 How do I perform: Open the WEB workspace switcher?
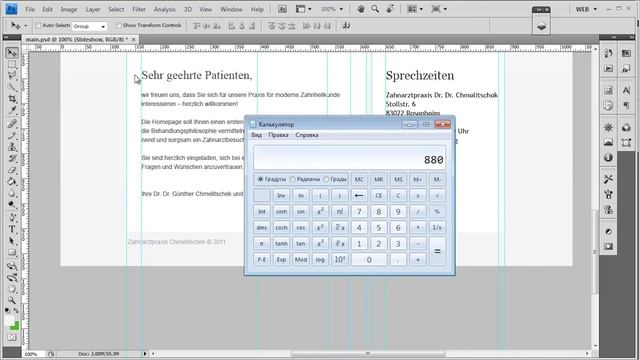click(586, 9)
